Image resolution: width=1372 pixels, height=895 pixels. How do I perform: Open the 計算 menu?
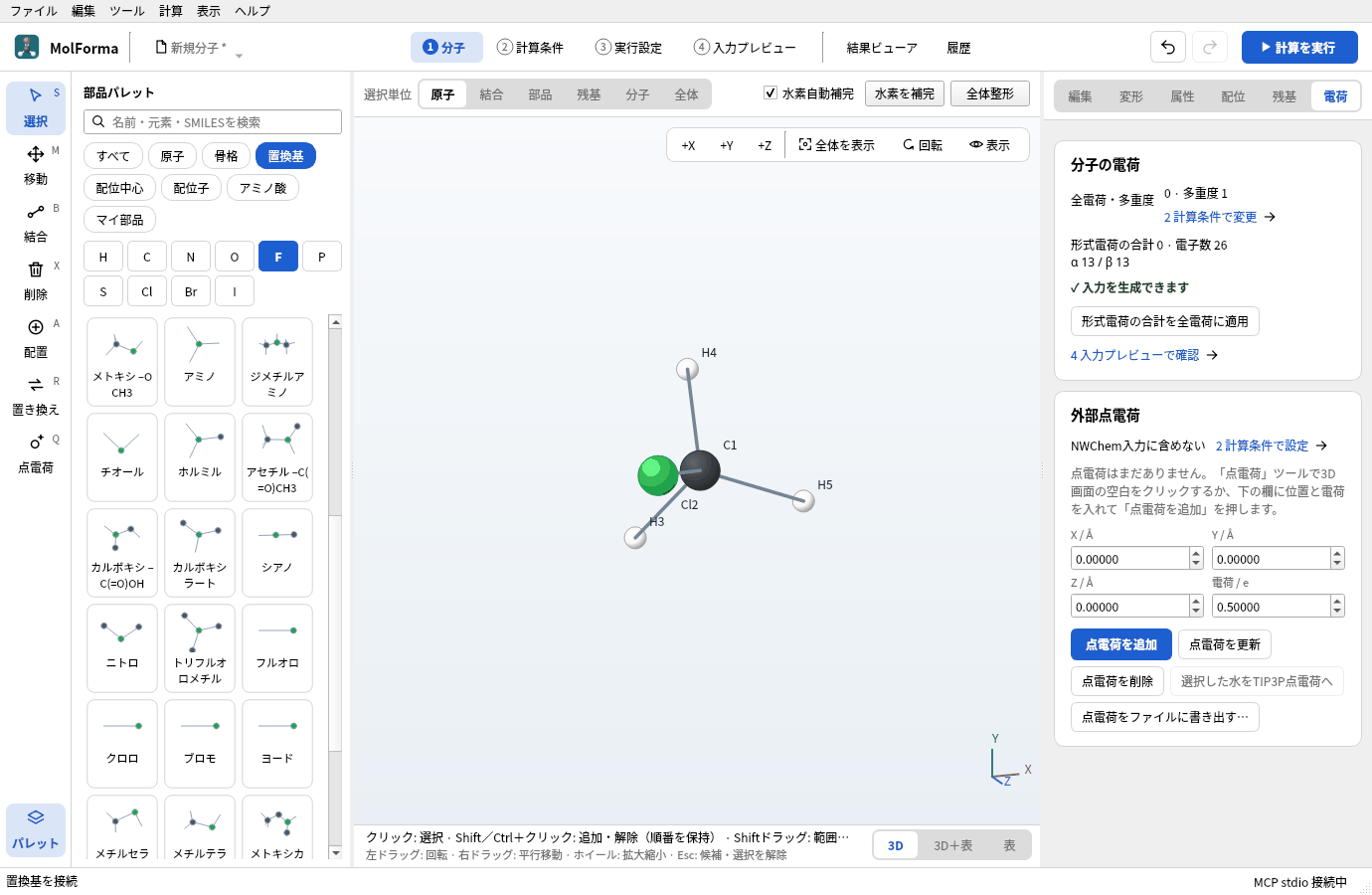[x=171, y=11]
